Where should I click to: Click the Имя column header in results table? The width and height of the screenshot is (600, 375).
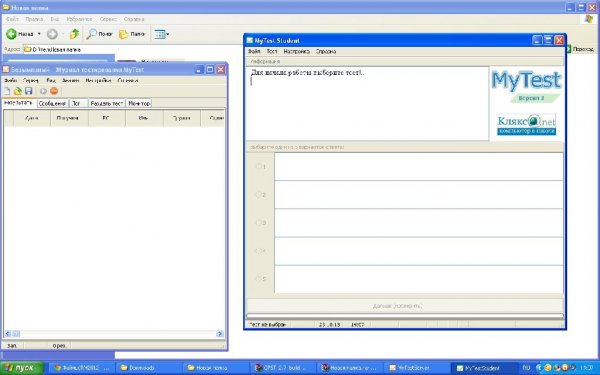[x=144, y=118]
